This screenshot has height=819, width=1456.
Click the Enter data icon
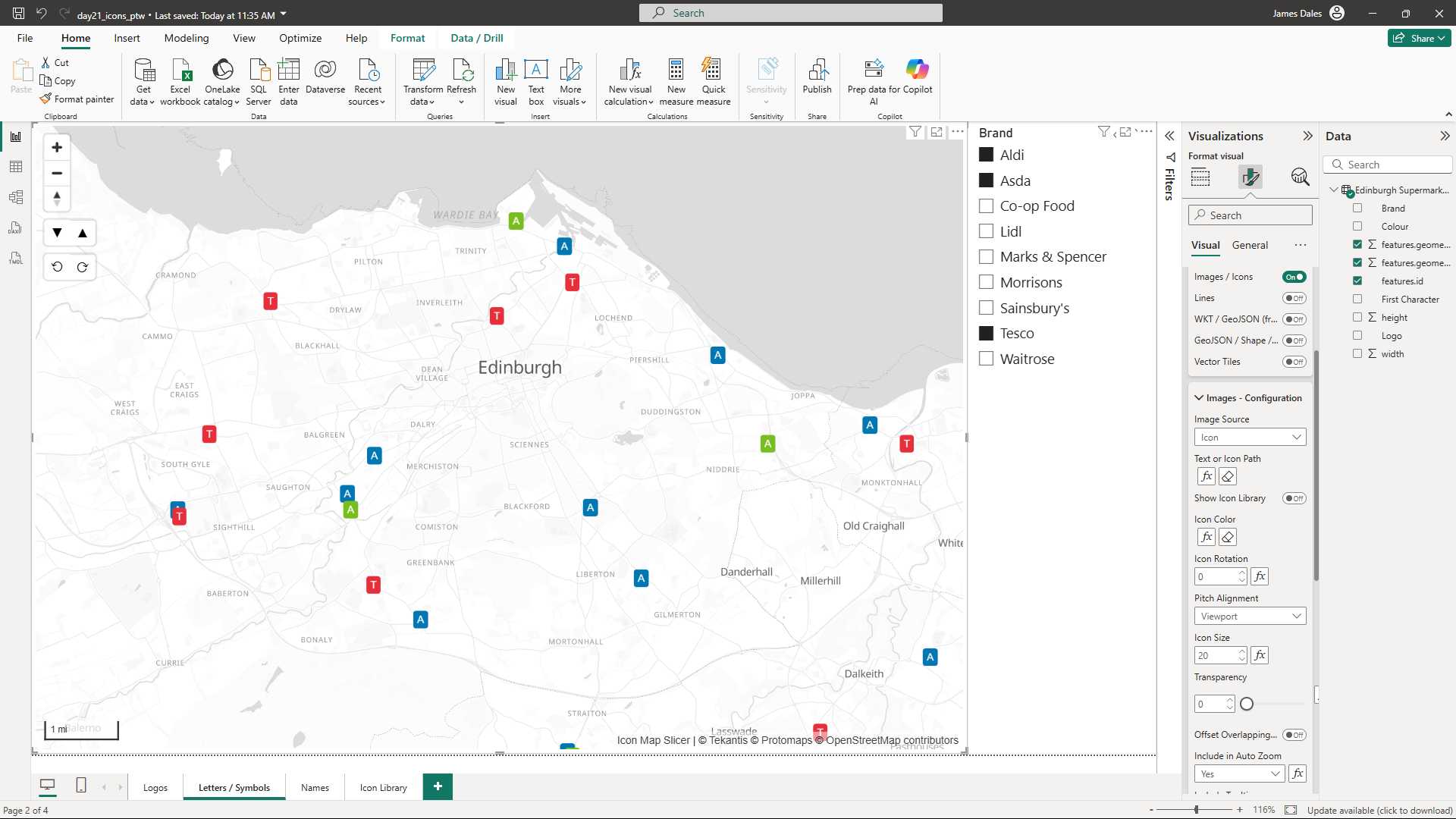pos(288,71)
